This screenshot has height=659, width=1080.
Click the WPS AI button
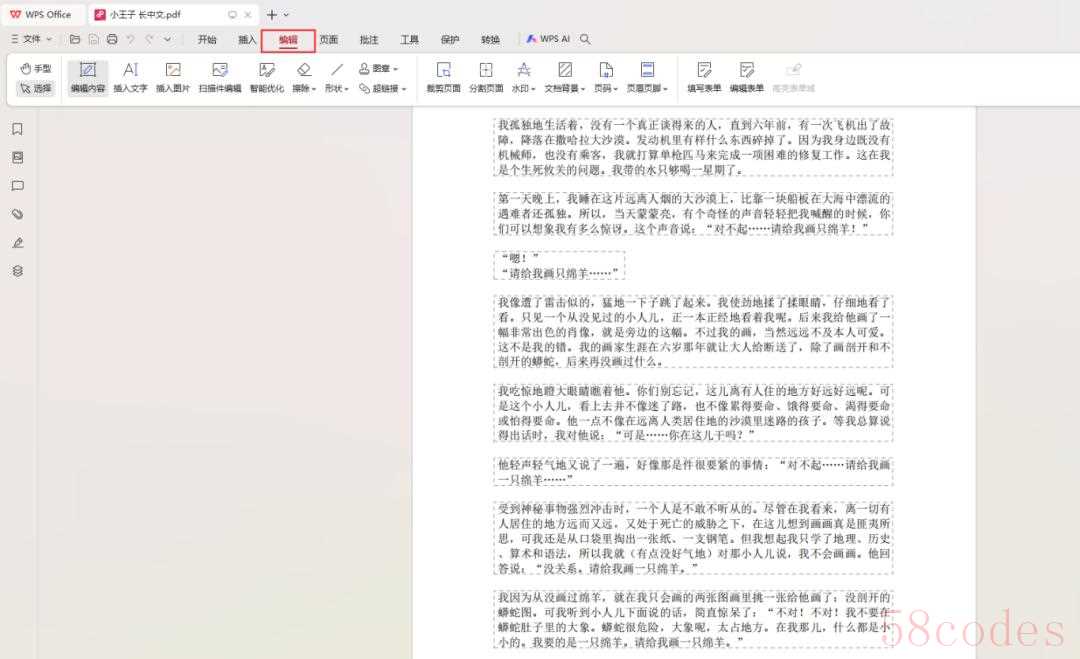point(548,39)
